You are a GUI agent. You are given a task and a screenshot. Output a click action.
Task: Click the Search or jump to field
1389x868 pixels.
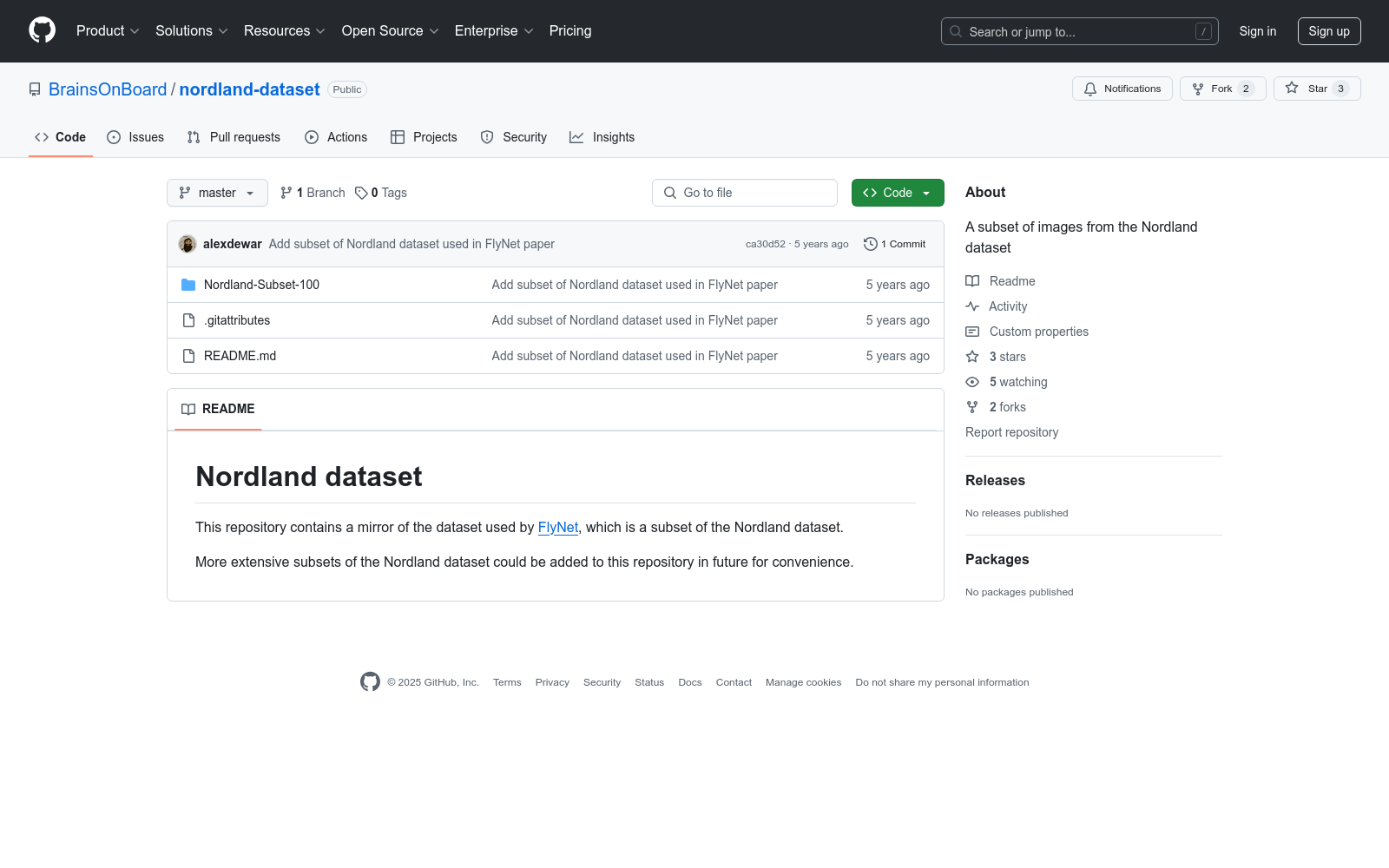pos(1080,31)
